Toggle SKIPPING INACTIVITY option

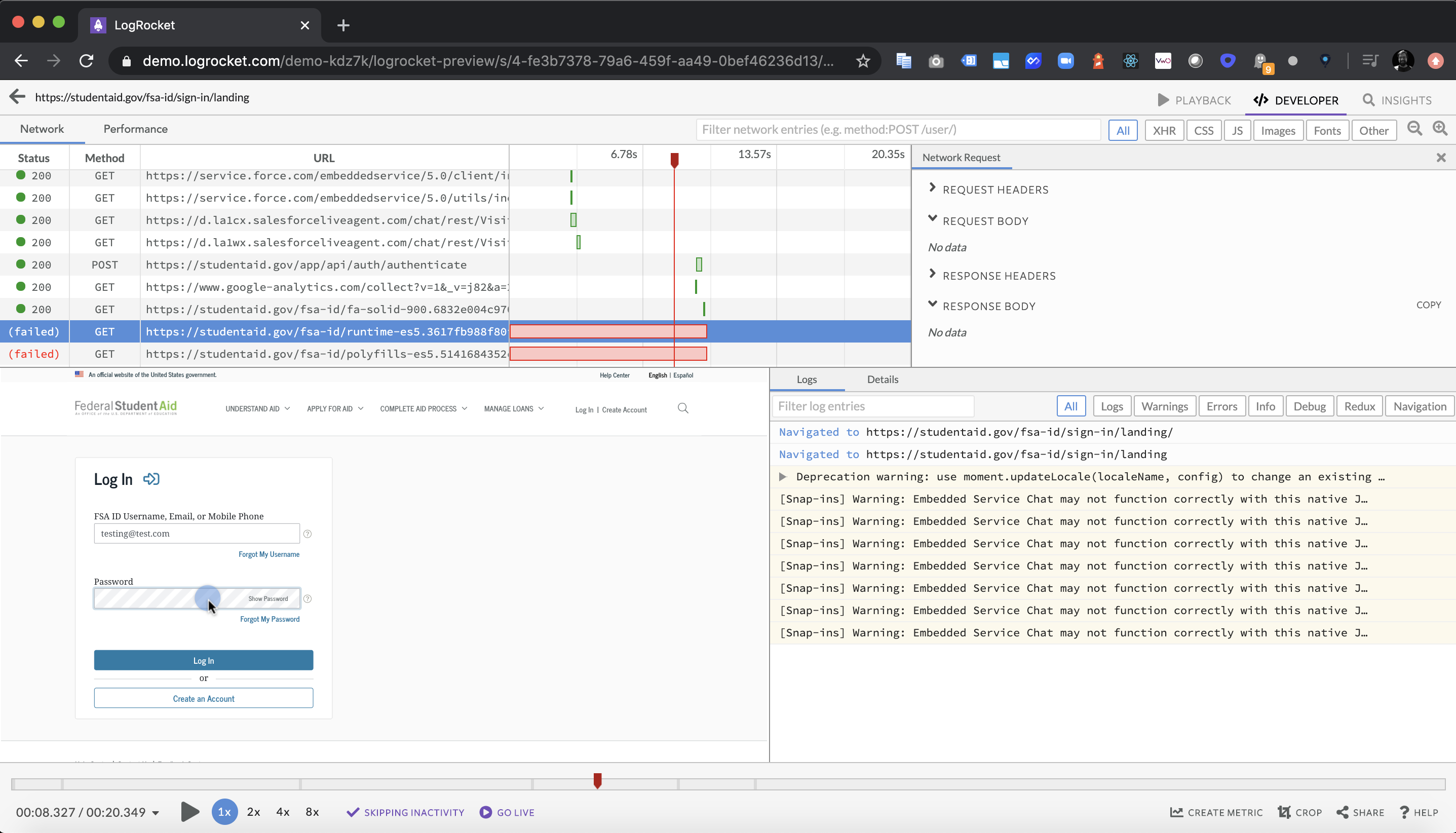pos(405,812)
